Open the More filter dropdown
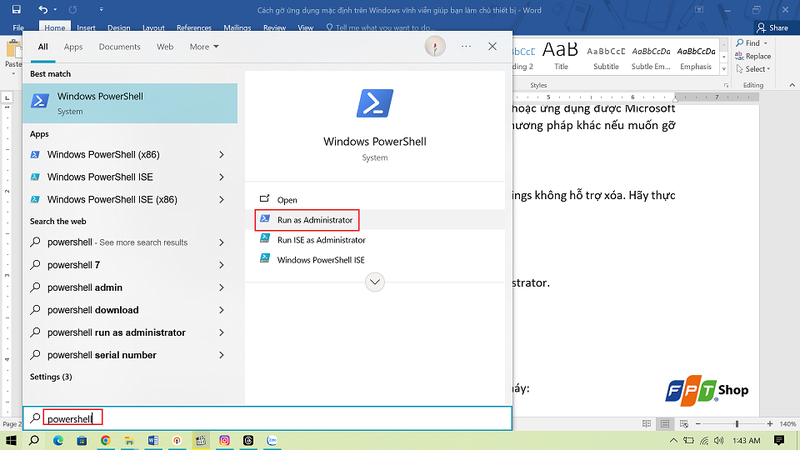The width and height of the screenshot is (800, 450). pos(204,46)
